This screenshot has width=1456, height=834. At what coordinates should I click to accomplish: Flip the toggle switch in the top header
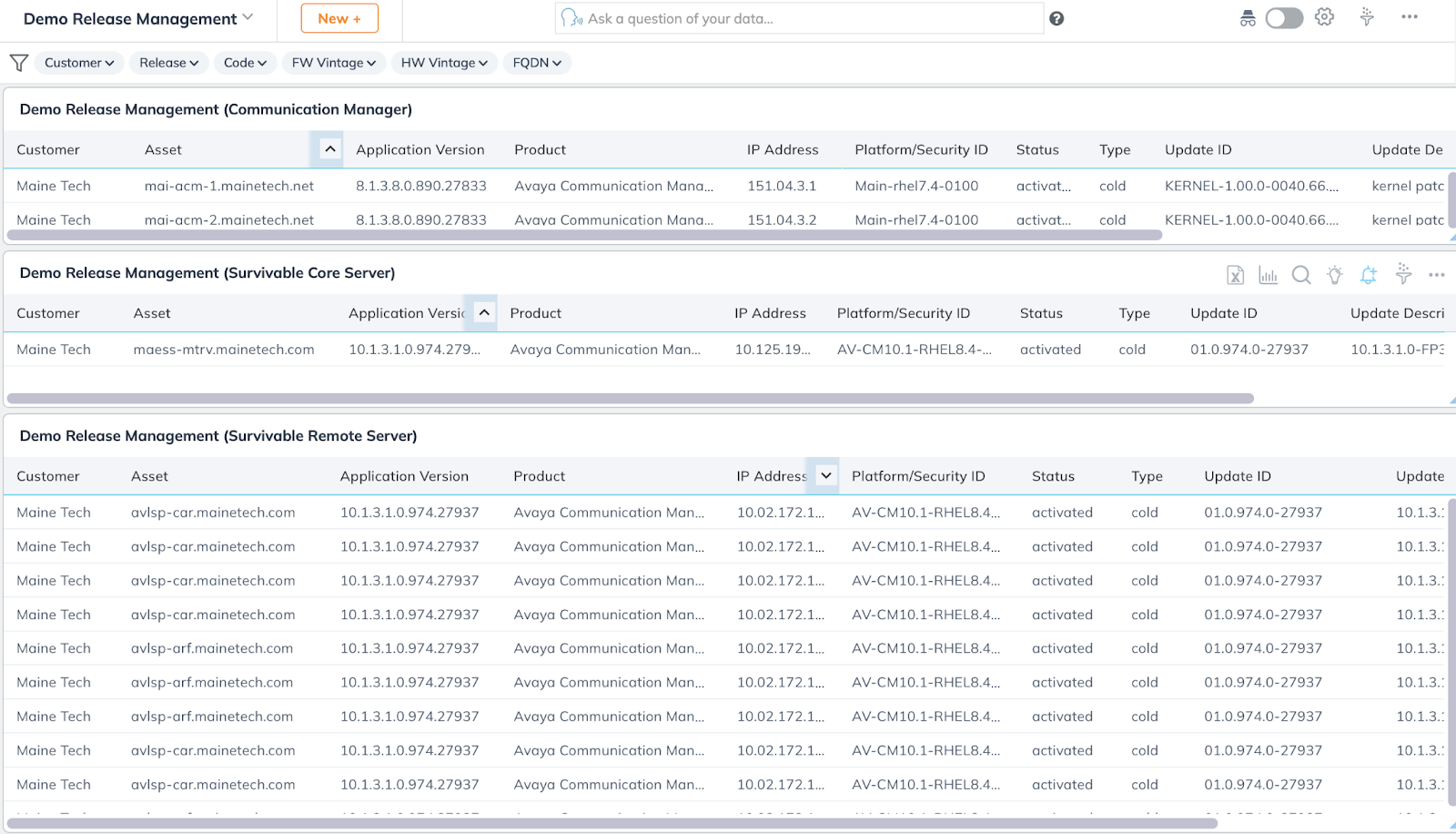pos(1283,16)
